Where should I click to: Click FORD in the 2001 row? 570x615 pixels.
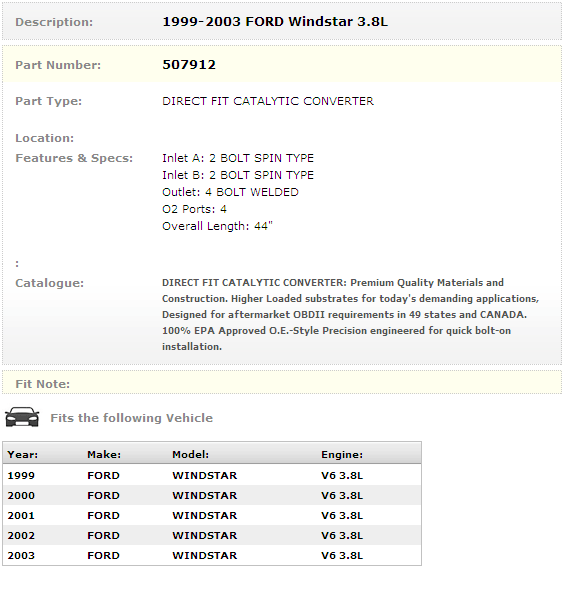pos(103,515)
